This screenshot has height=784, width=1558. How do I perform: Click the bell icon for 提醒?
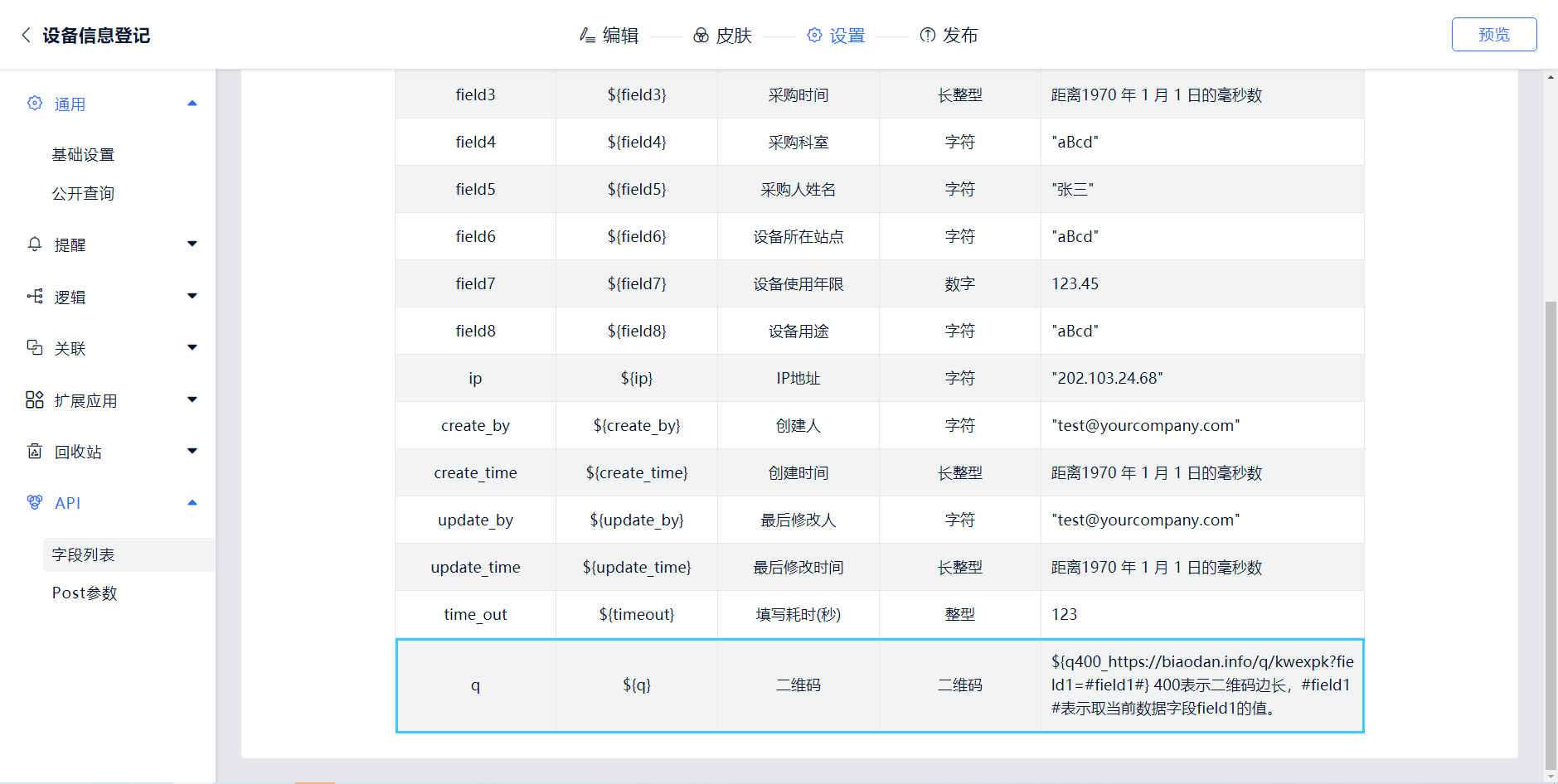(x=35, y=244)
